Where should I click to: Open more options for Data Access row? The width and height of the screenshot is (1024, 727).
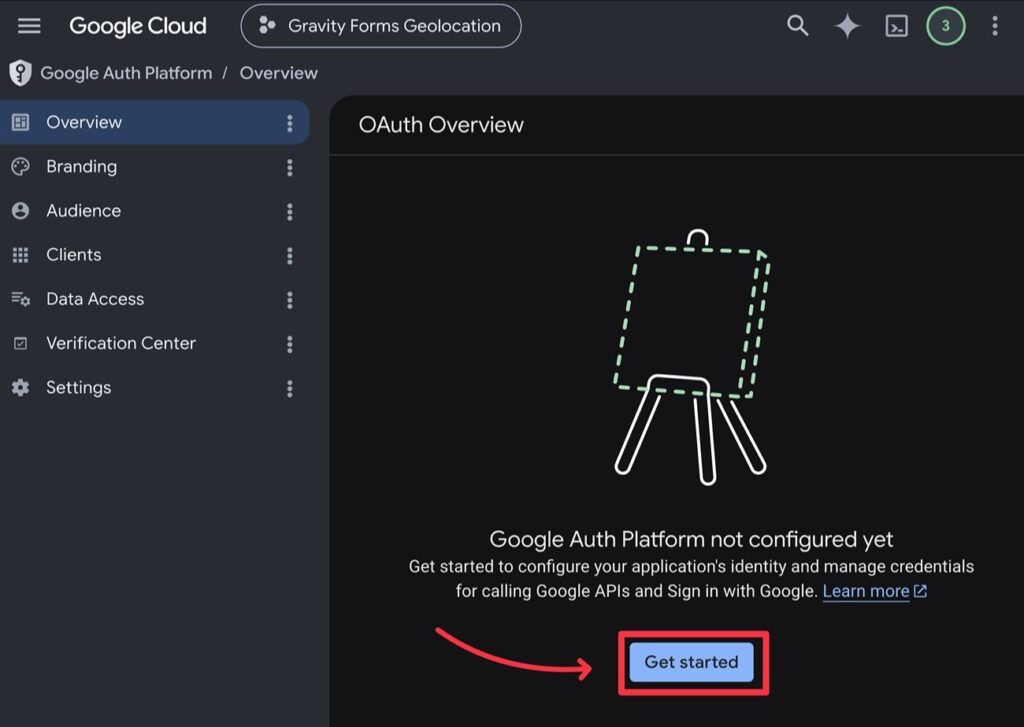(289, 300)
